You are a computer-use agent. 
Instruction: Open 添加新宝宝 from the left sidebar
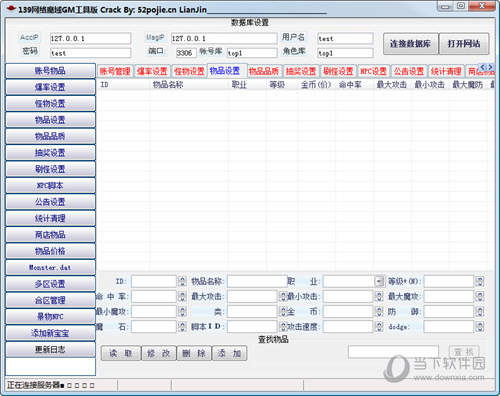pyautogui.click(x=50, y=333)
